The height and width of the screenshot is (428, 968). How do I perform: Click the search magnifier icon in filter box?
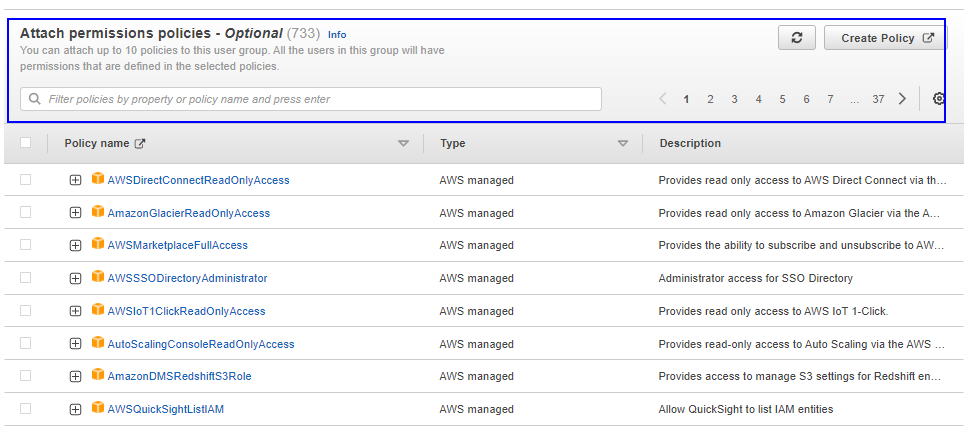click(35, 99)
